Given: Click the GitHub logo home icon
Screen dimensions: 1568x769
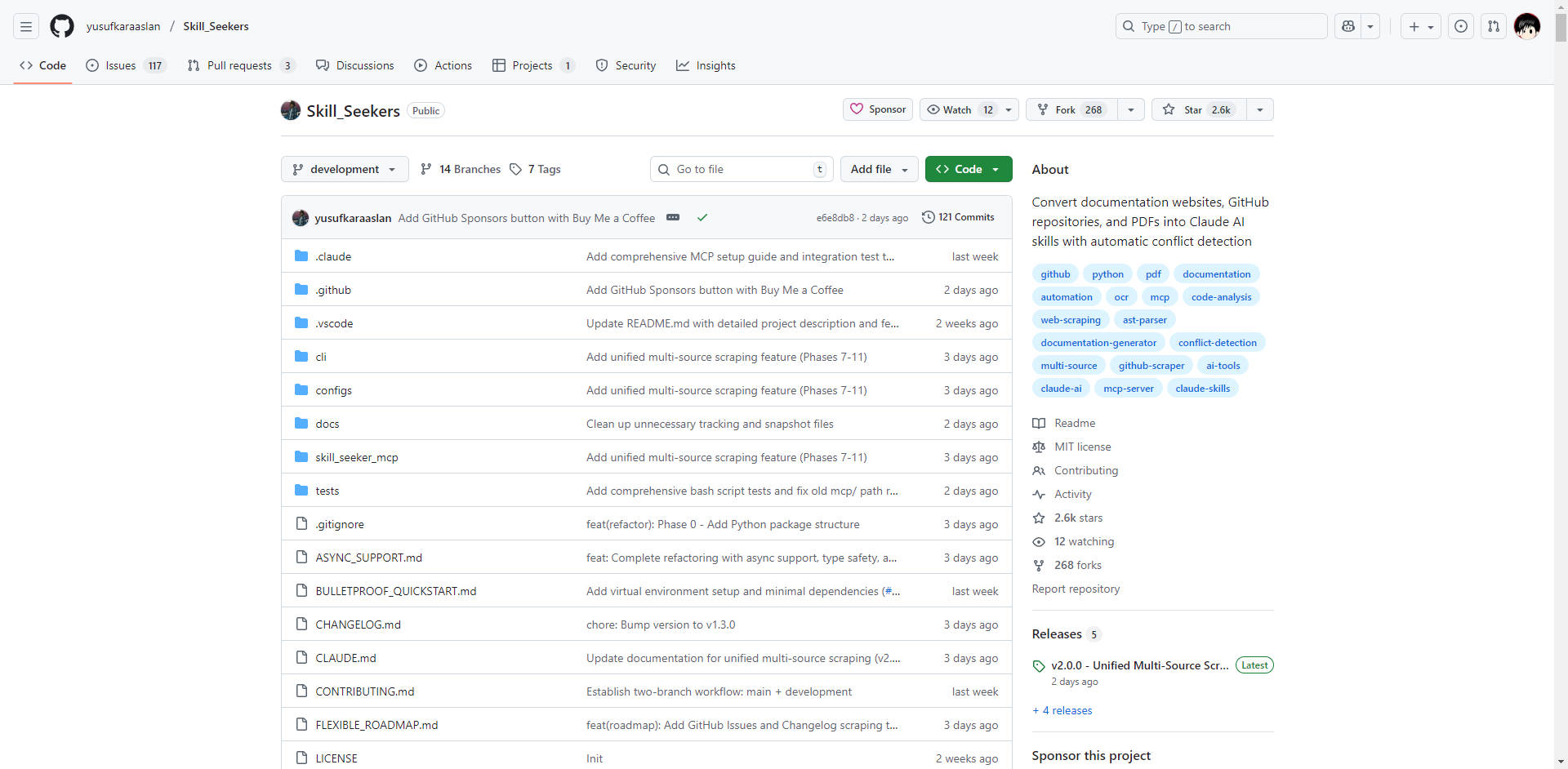Looking at the screenshot, I should click(62, 26).
